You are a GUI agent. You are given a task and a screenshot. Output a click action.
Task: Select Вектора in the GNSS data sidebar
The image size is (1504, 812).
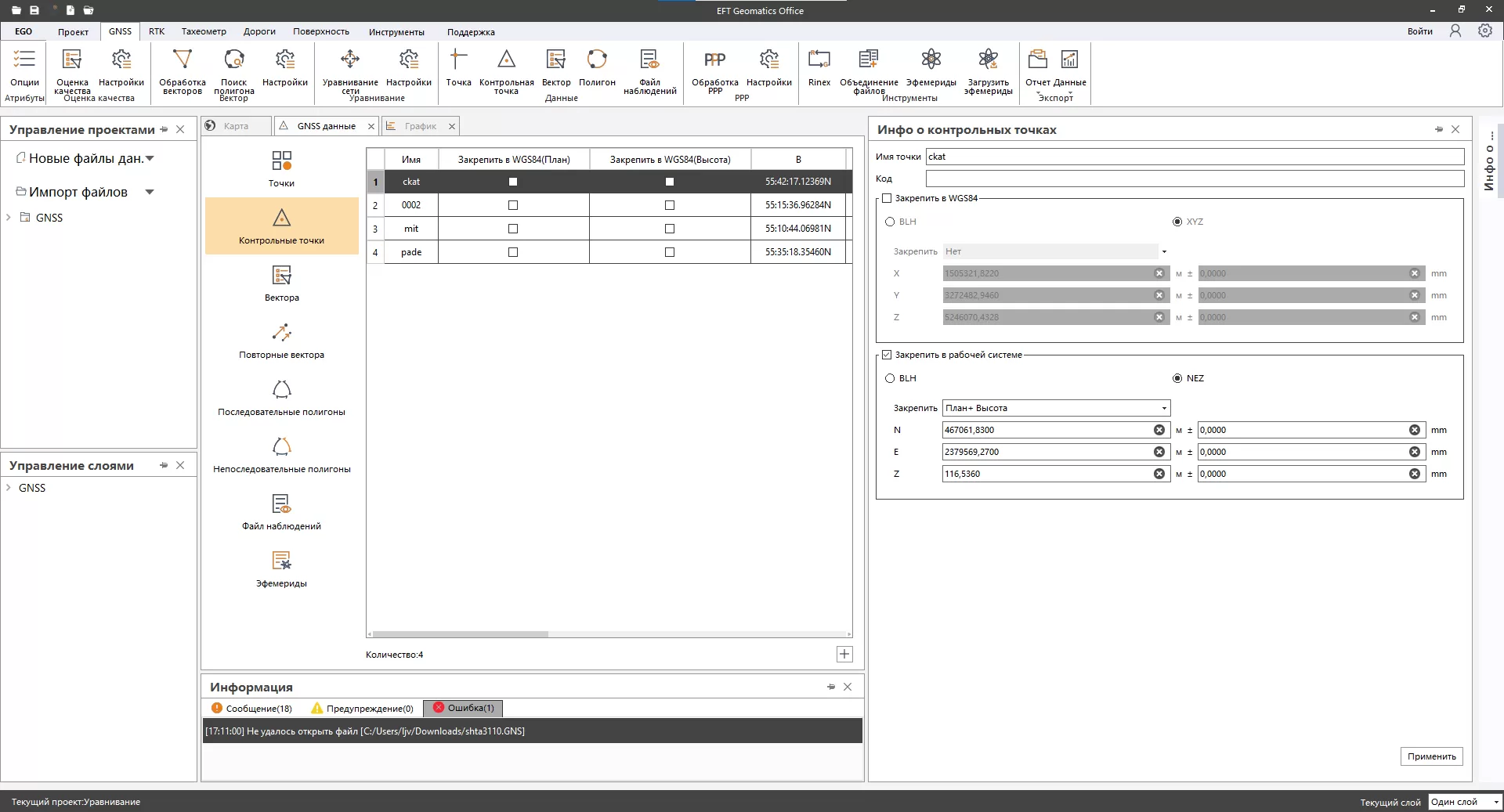pyautogui.click(x=281, y=283)
